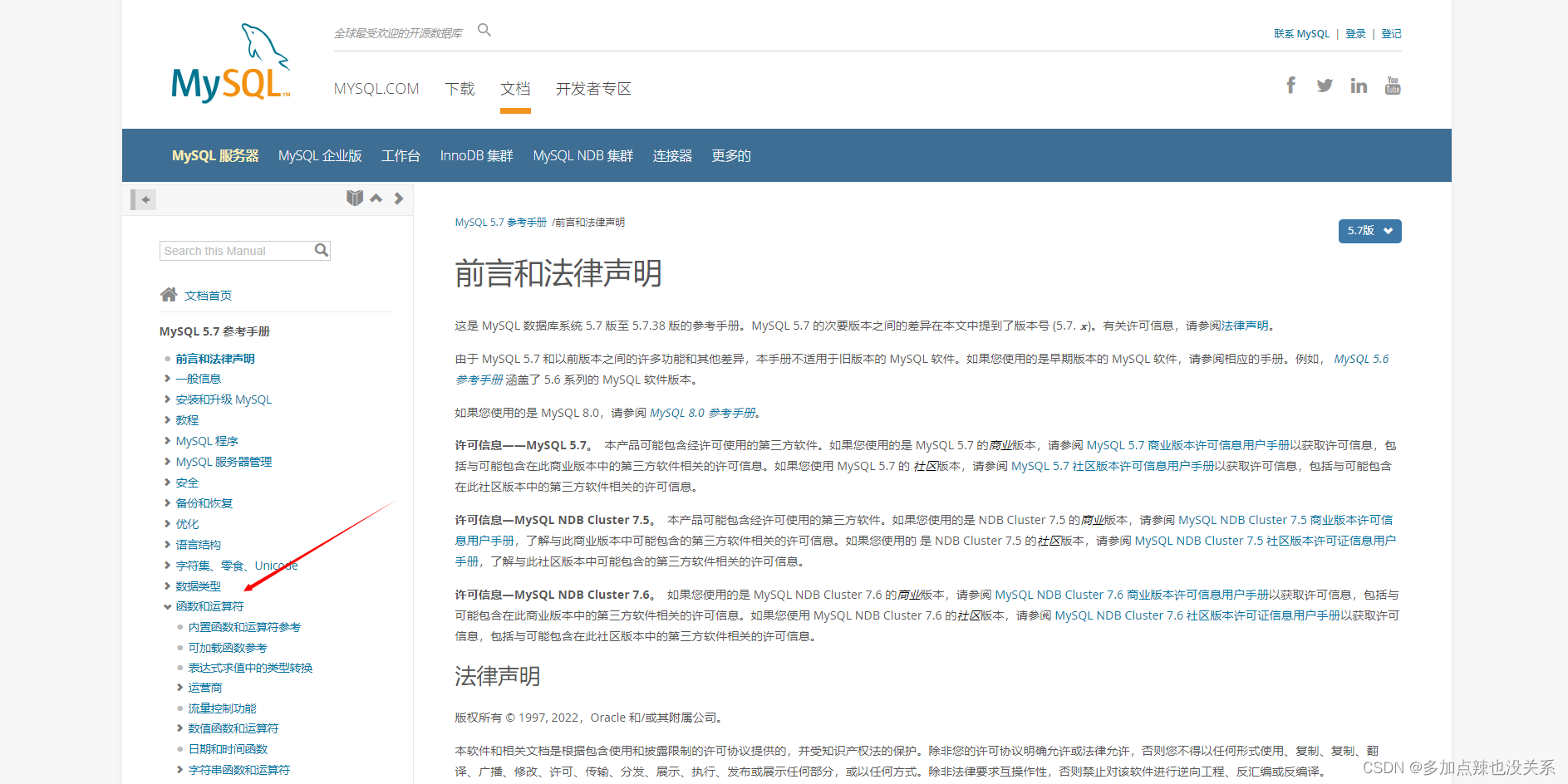The height and width of the screenshot is (784, 1568).
Task: Collapse the 函数和运算符 tree section
Action: pos(168,606)
